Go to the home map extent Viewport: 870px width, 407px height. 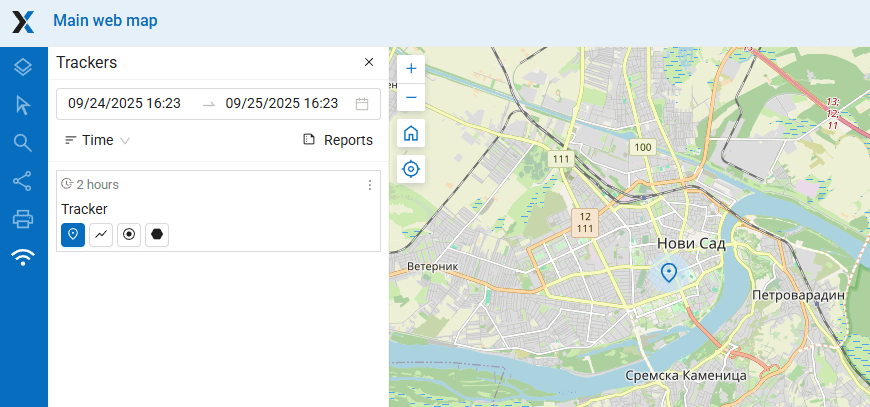click(x=410, y=134)
